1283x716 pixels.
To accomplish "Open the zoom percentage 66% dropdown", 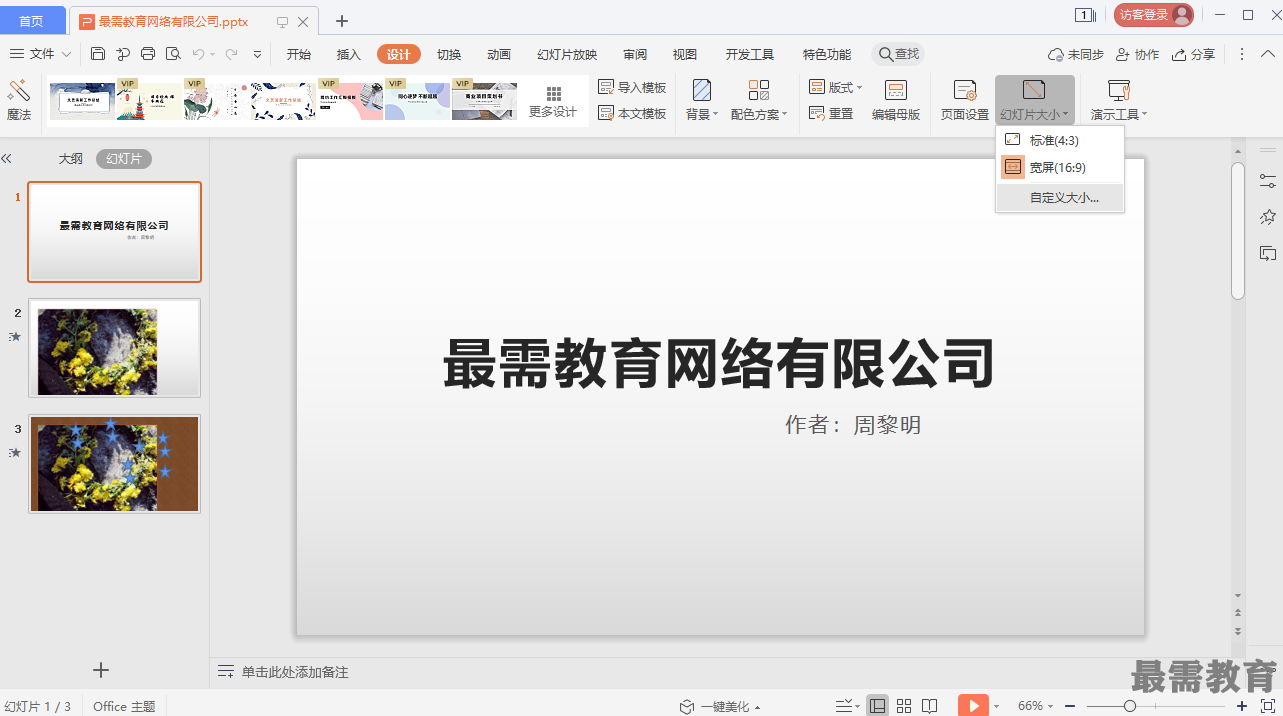I will [1035, 706].
